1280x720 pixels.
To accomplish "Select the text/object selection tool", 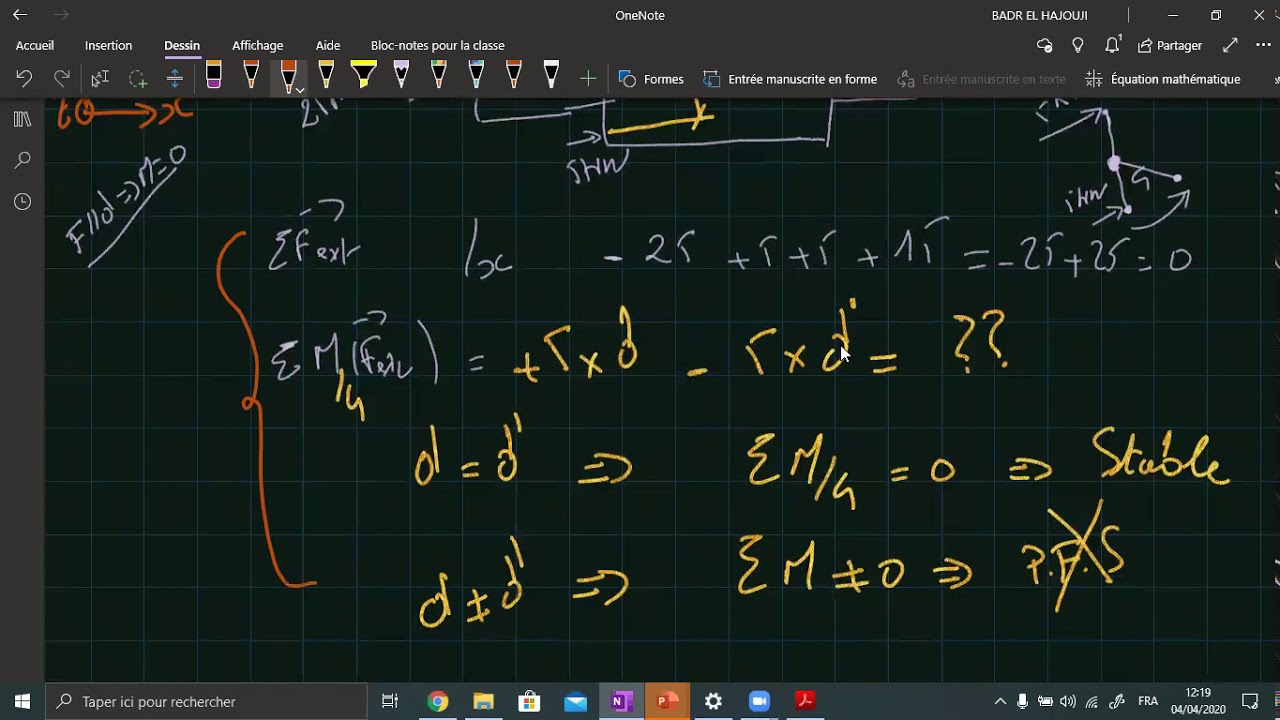I will [x=100, y=79].
